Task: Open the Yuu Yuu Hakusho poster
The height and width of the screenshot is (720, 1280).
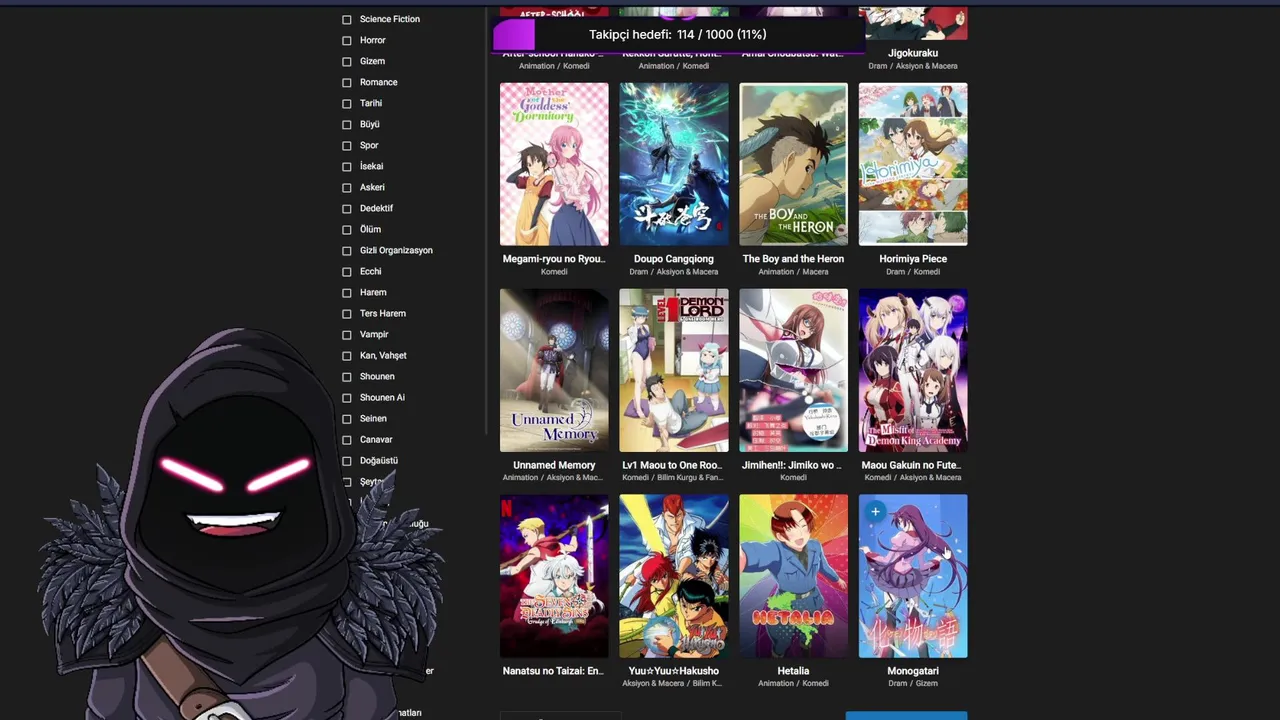Action: click(x=674, y=576)
